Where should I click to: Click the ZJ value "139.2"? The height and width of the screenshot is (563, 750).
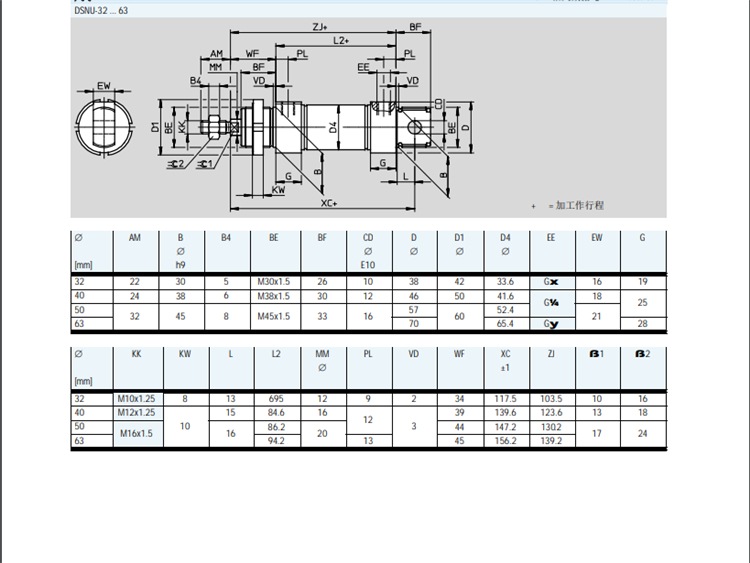tap(551, 441)
